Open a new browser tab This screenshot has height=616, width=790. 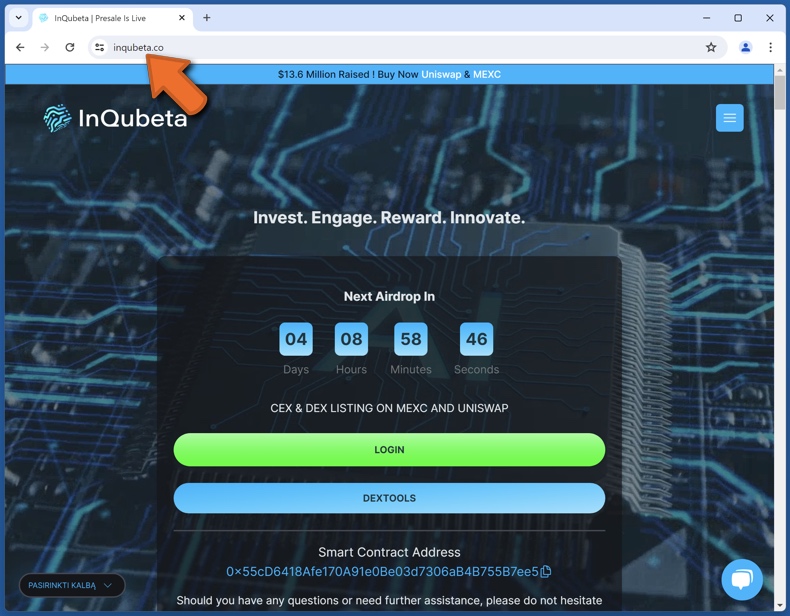pyautogui.click(x=207, y=18)
